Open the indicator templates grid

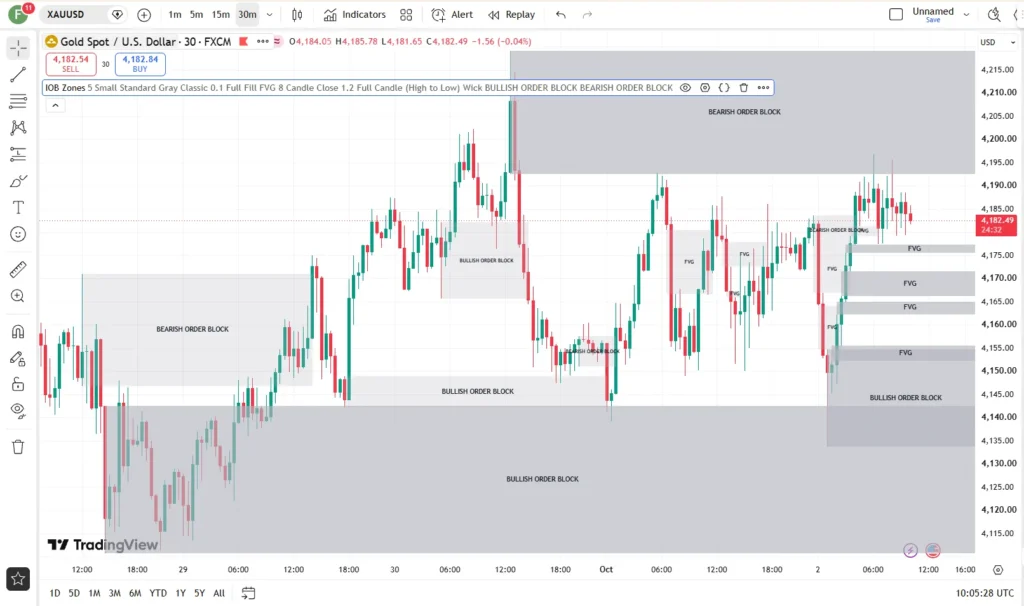point(406,14)
